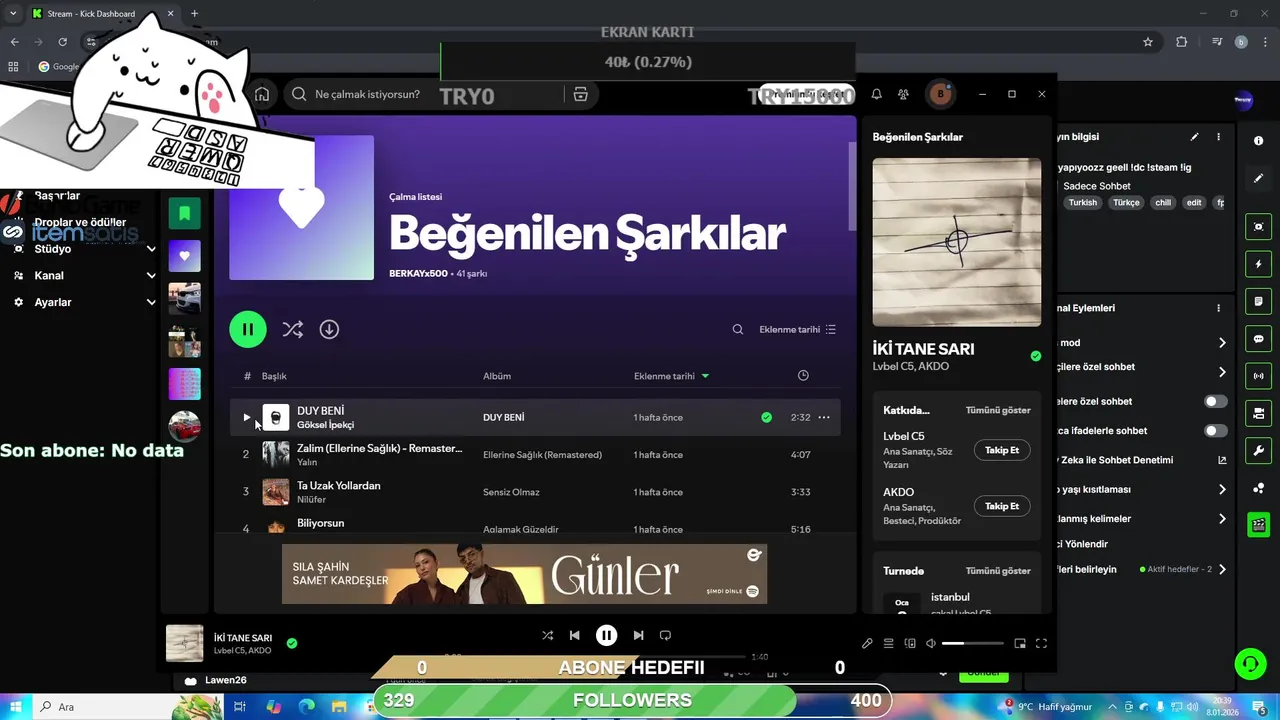Show all tour dates Tümünü göster

click(998, 571)
